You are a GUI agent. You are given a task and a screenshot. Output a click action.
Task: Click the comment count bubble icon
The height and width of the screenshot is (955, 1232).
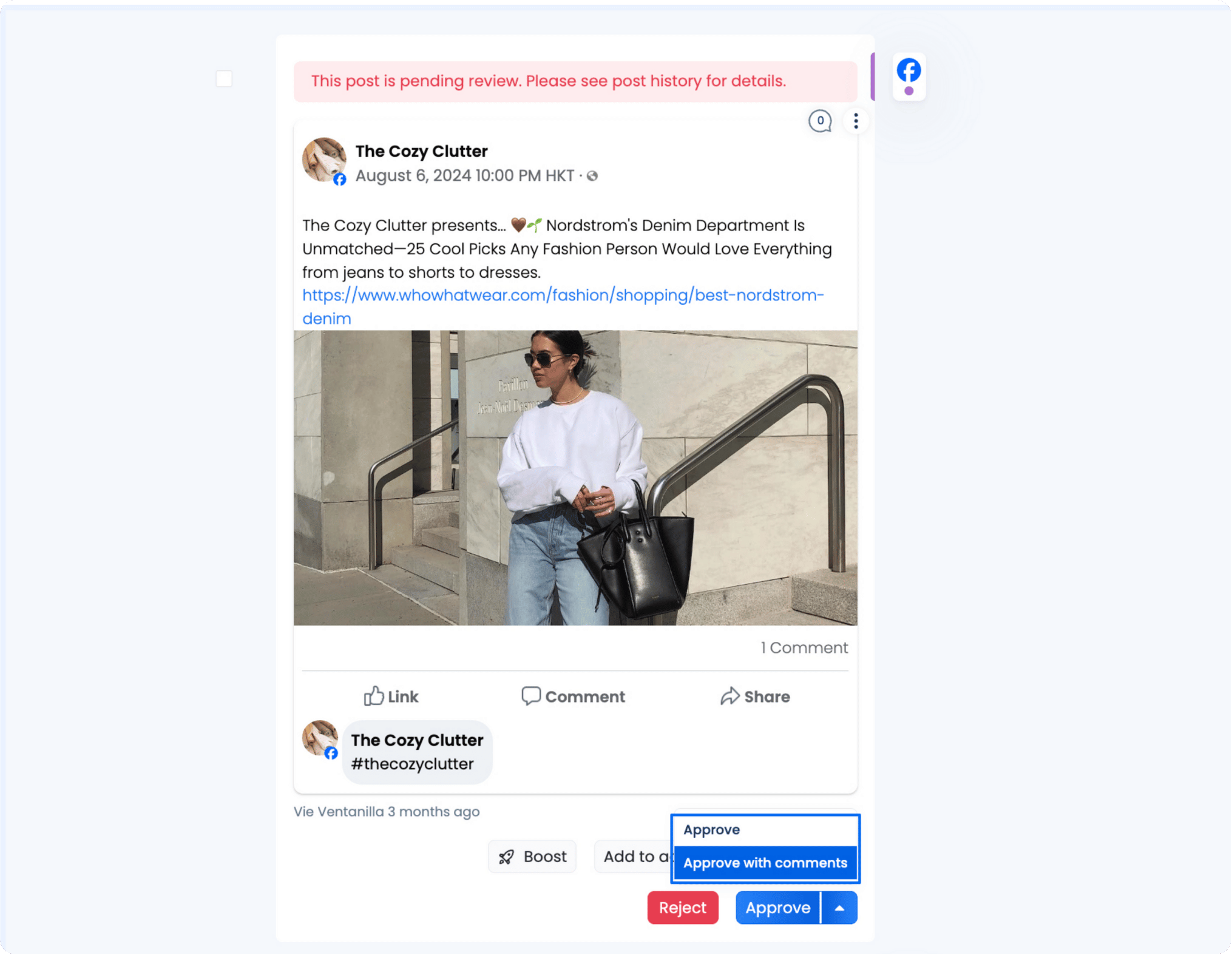pyautogui.click(x=821, y=121)
